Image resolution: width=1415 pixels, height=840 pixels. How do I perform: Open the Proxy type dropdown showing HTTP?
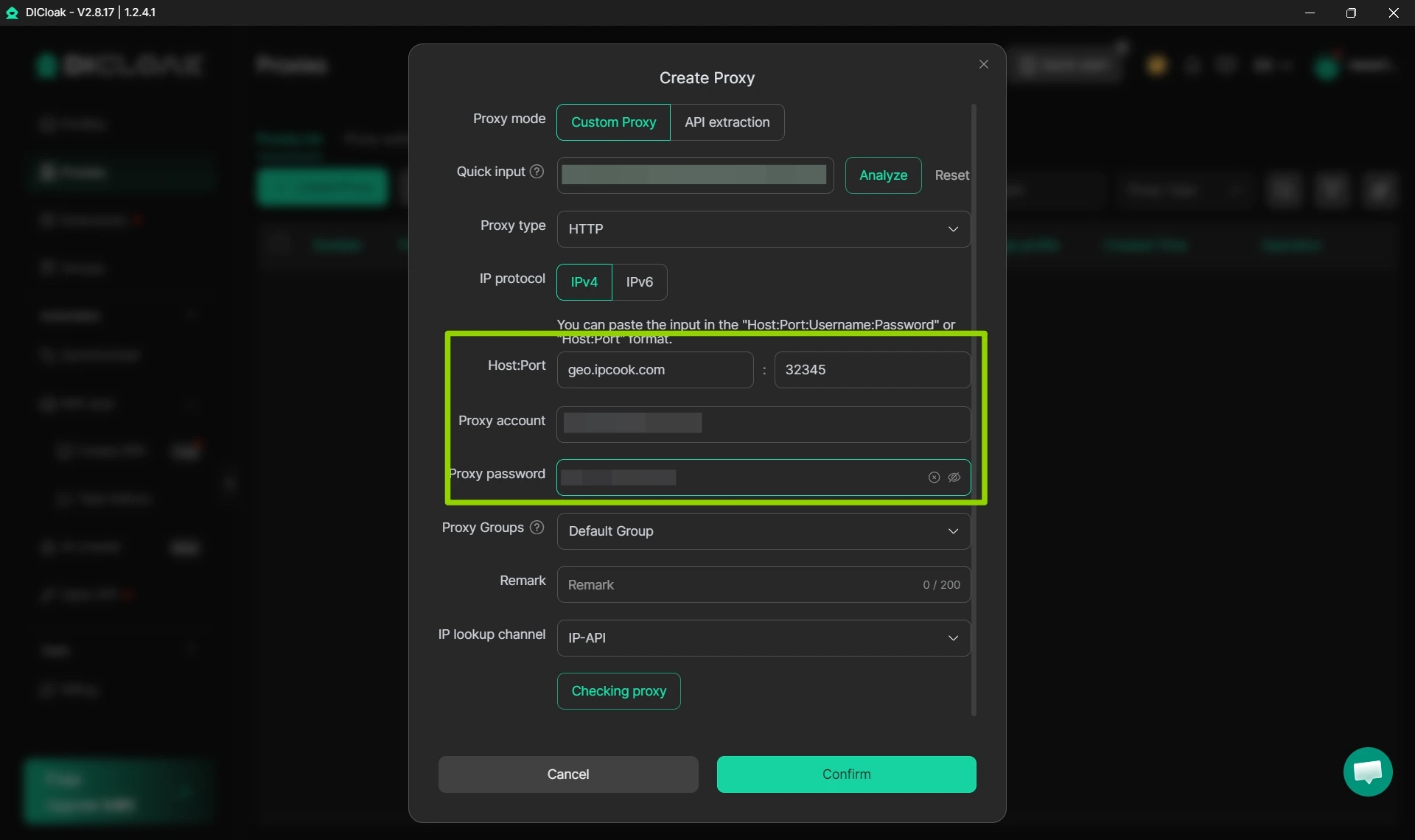(763, 229)
